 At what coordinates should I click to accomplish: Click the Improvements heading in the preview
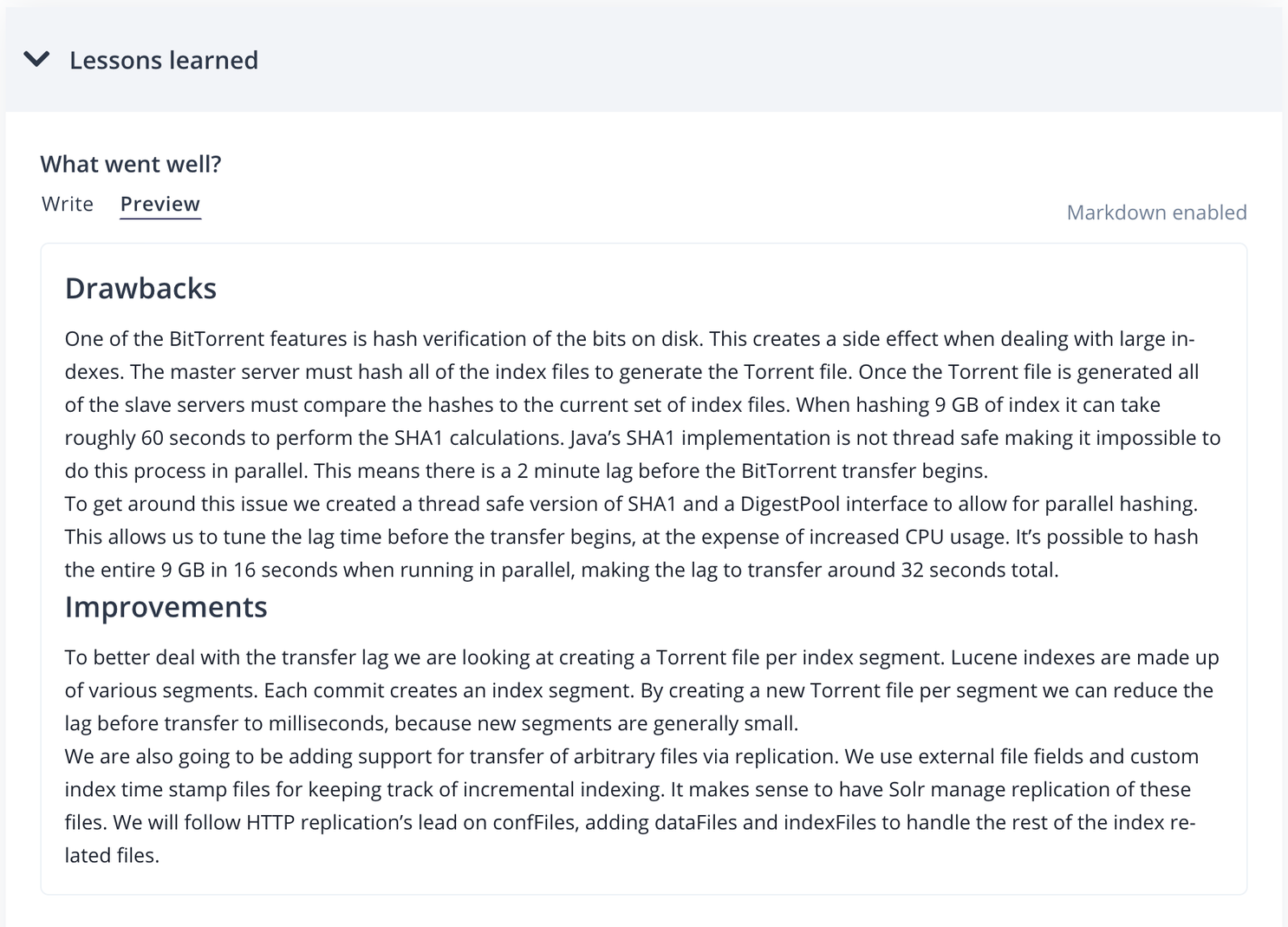pyautogui.click(x=166, y=607)
